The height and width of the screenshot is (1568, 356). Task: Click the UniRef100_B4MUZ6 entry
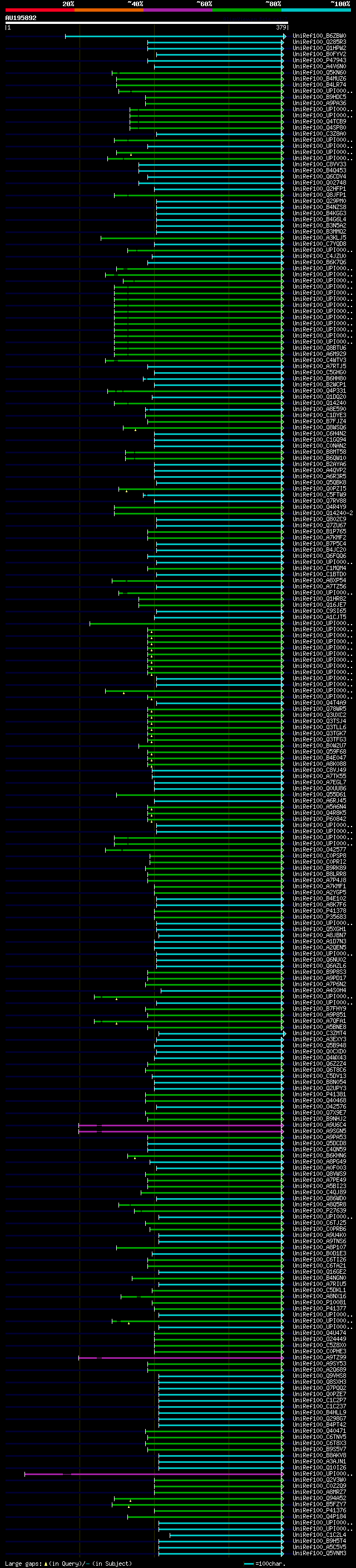click(319, 78)
